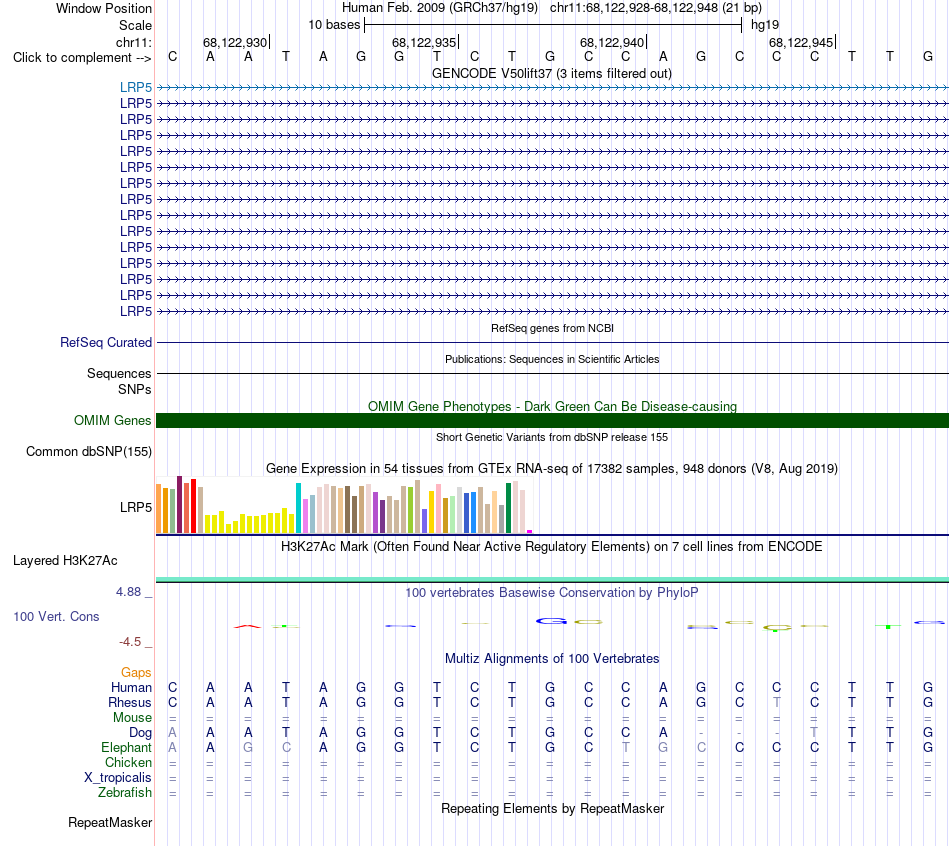Click 'Click to complement -->' label
Image resolution: width=950 pixels, height=846 pixels.
tap(82, 58)
